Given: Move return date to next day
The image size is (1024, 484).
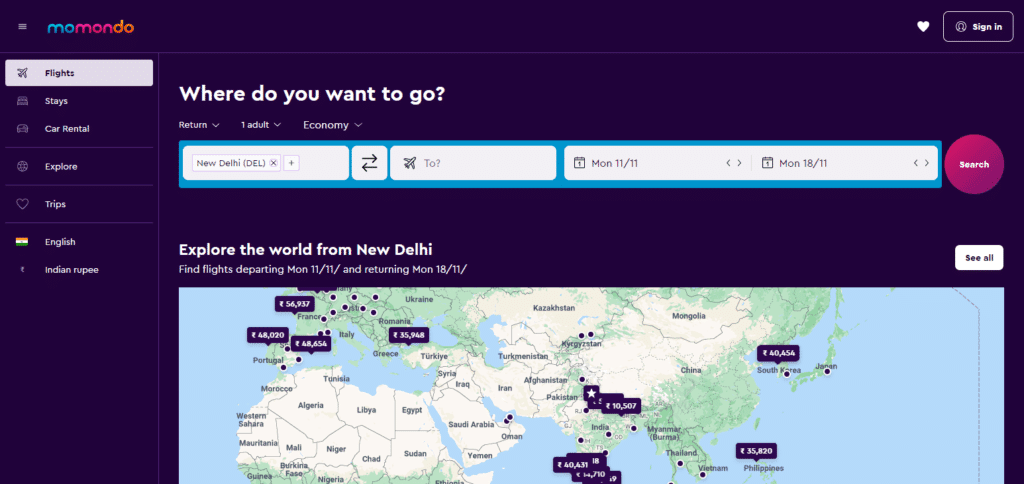Looking at the screenshot, I should click(927, 163).
